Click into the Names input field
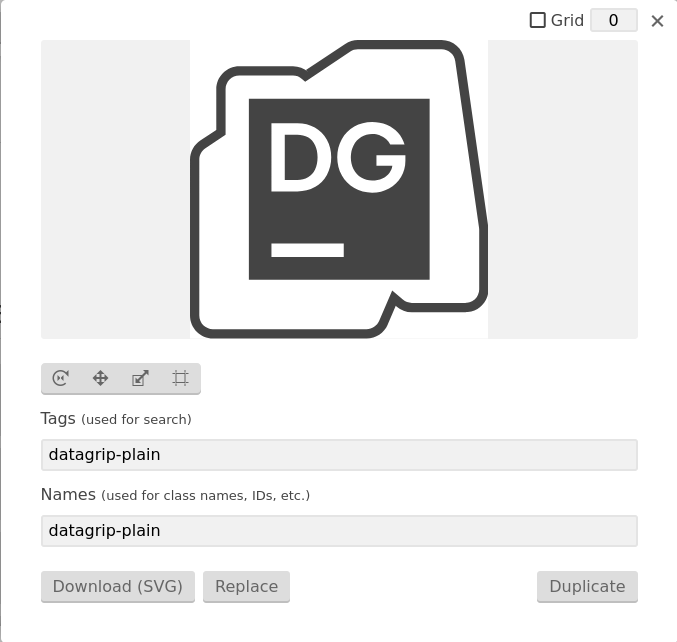This screenshot has width=677, height=642. tap(339, 531)
